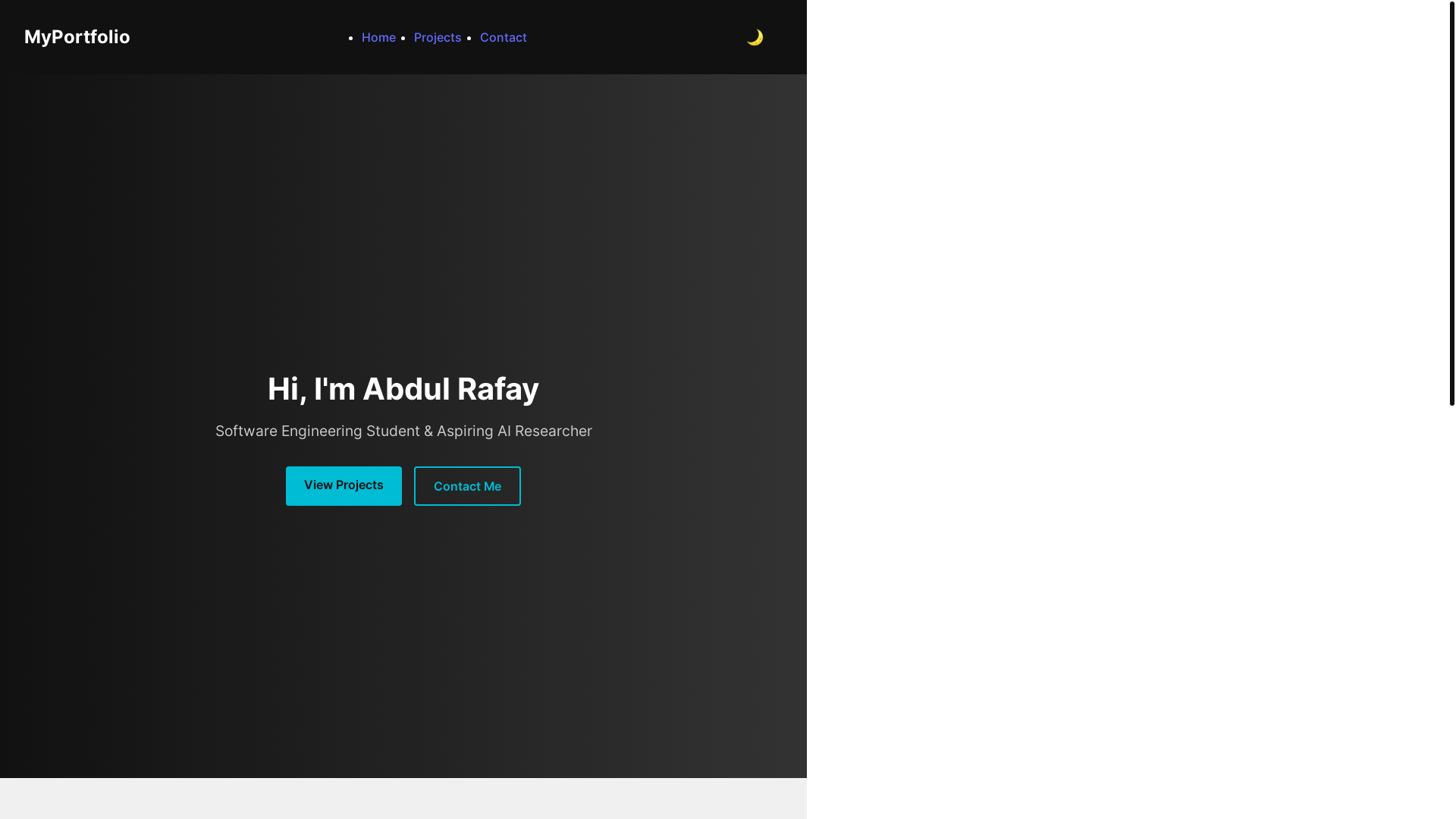Image resolution: width=1456 pixels, height=819 pixels.
Task: Toggle dark mode with moon icon
Action: coord(755,37)
